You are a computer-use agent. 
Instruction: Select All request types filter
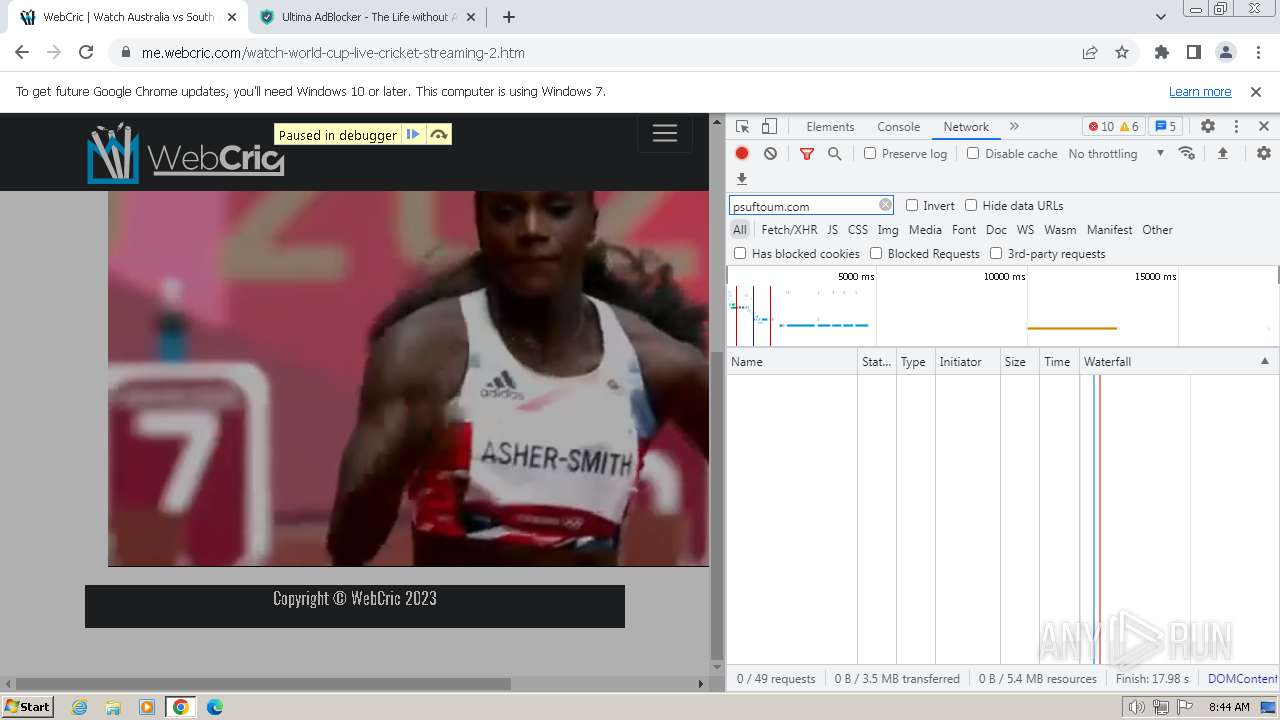pyautogui.click(x=740, y=230)
